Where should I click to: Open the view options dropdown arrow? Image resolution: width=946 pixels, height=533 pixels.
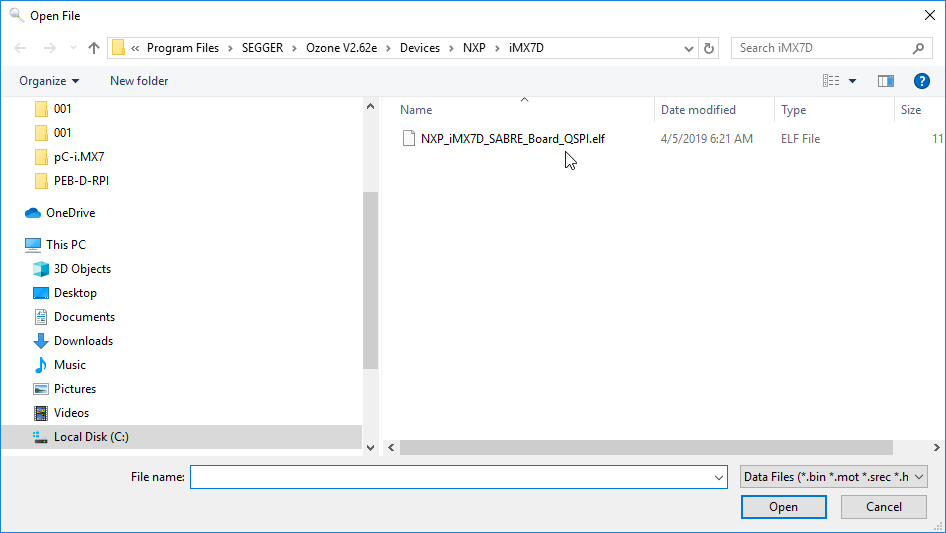click(x=852, y=81)
